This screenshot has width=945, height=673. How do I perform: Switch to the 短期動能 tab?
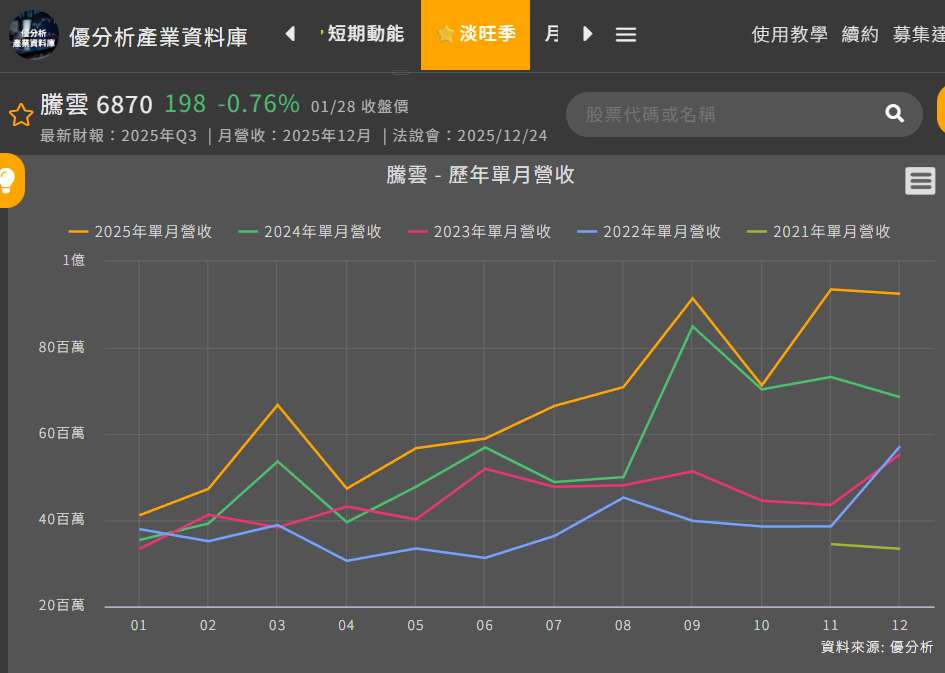[x=365, y=34]
